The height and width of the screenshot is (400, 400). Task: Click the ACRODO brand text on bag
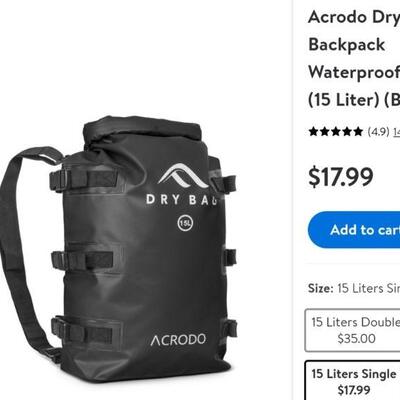coord(178,340)
